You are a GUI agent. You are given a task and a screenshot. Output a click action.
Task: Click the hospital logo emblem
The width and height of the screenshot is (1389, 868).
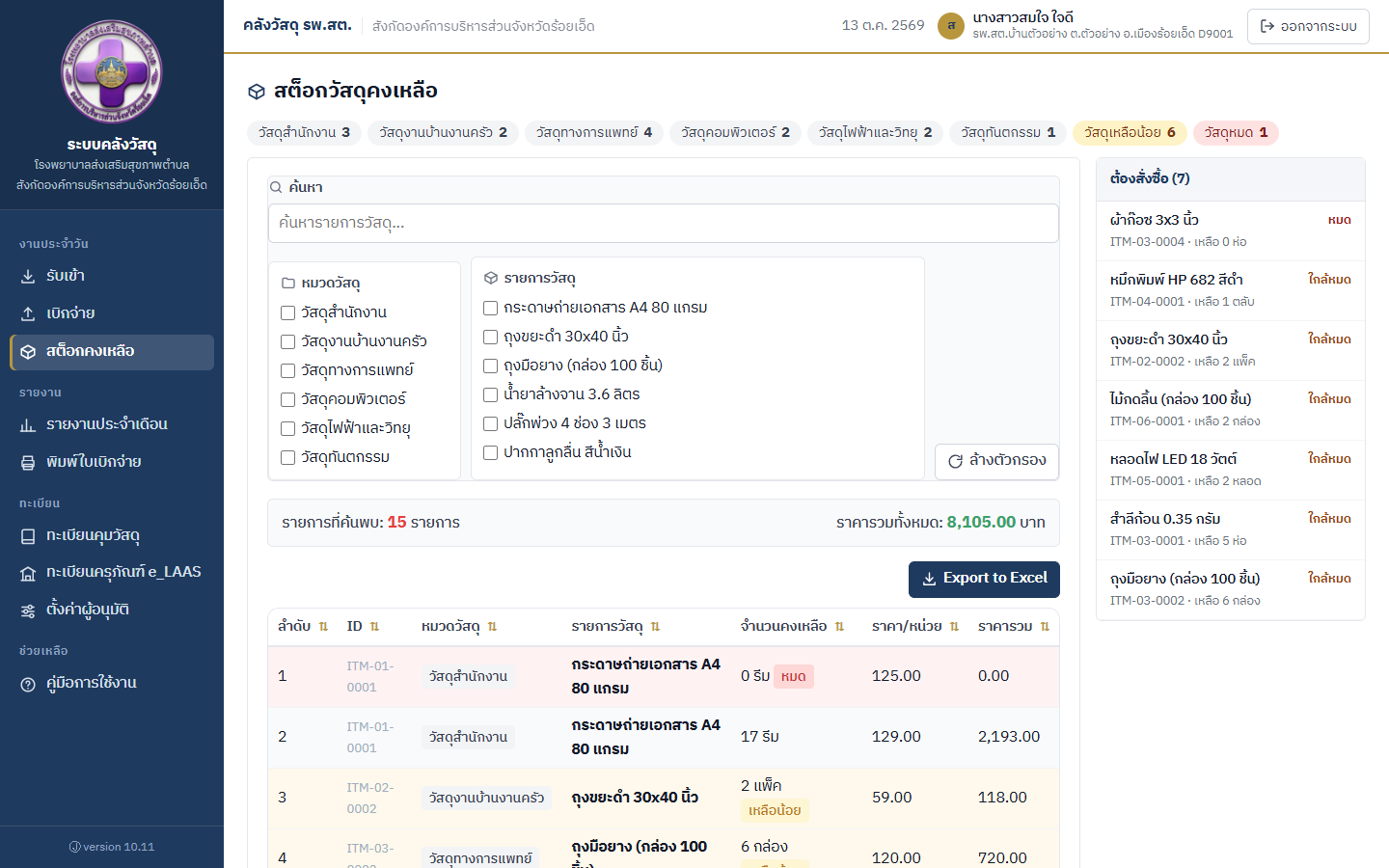(112, 71)
